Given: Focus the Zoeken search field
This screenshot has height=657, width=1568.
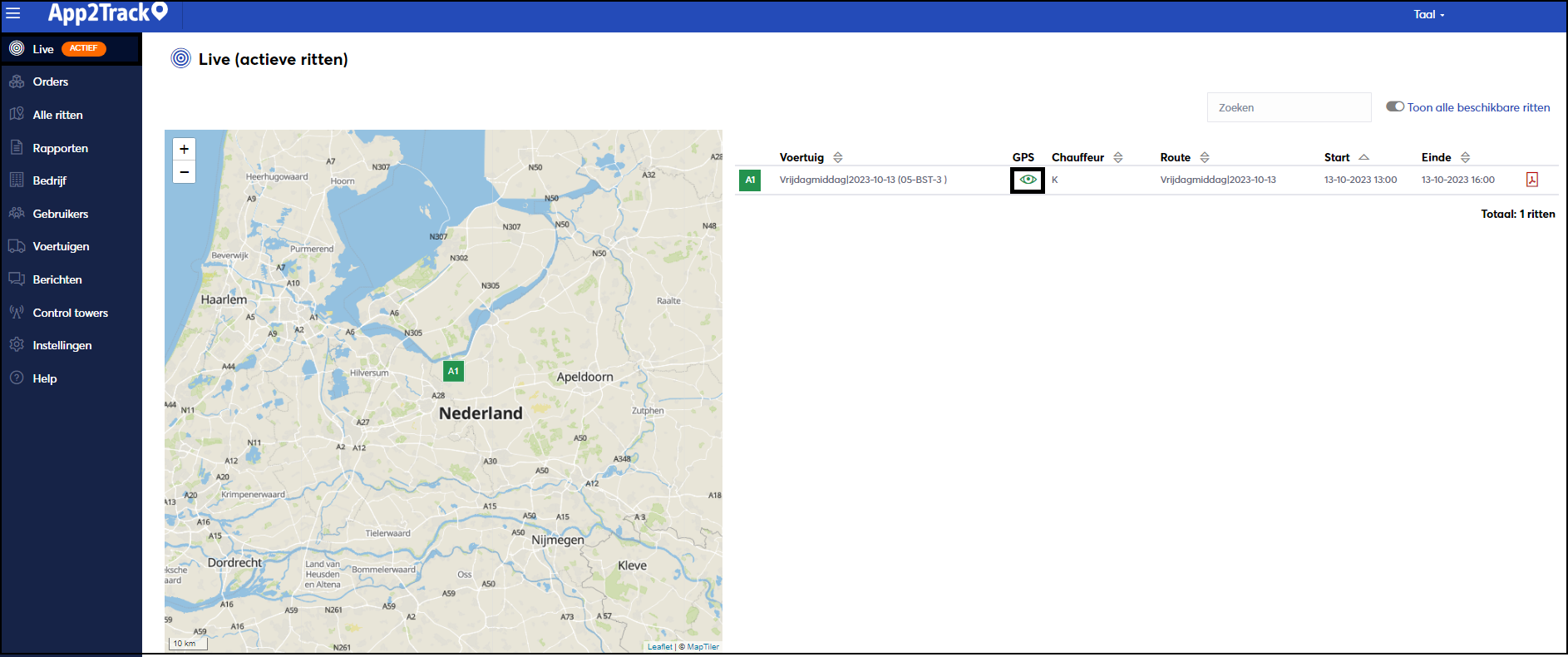Looking at the screenshot, I should click(1289, 107).
